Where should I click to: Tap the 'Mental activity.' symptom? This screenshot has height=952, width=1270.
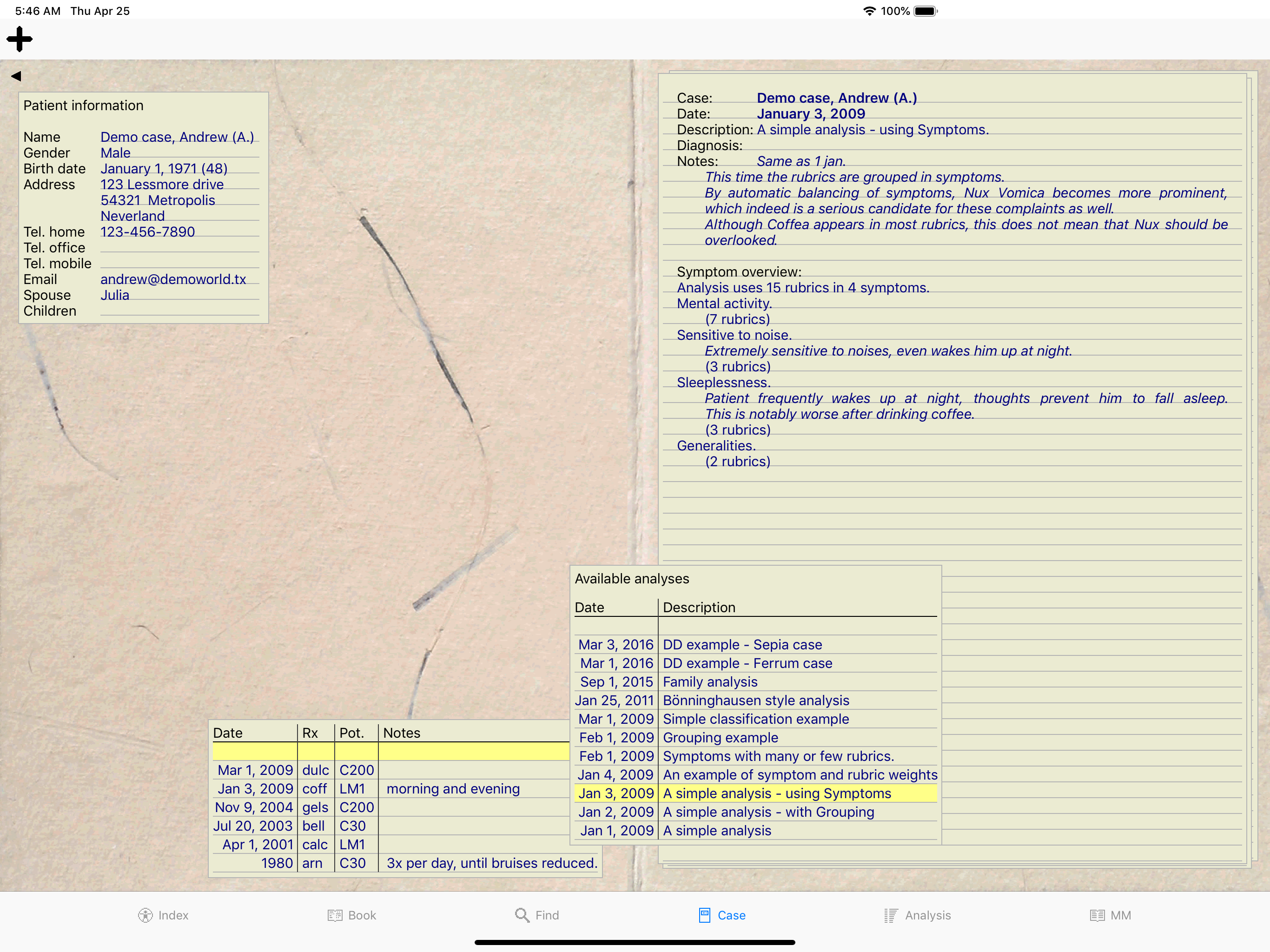click(725, 303)
